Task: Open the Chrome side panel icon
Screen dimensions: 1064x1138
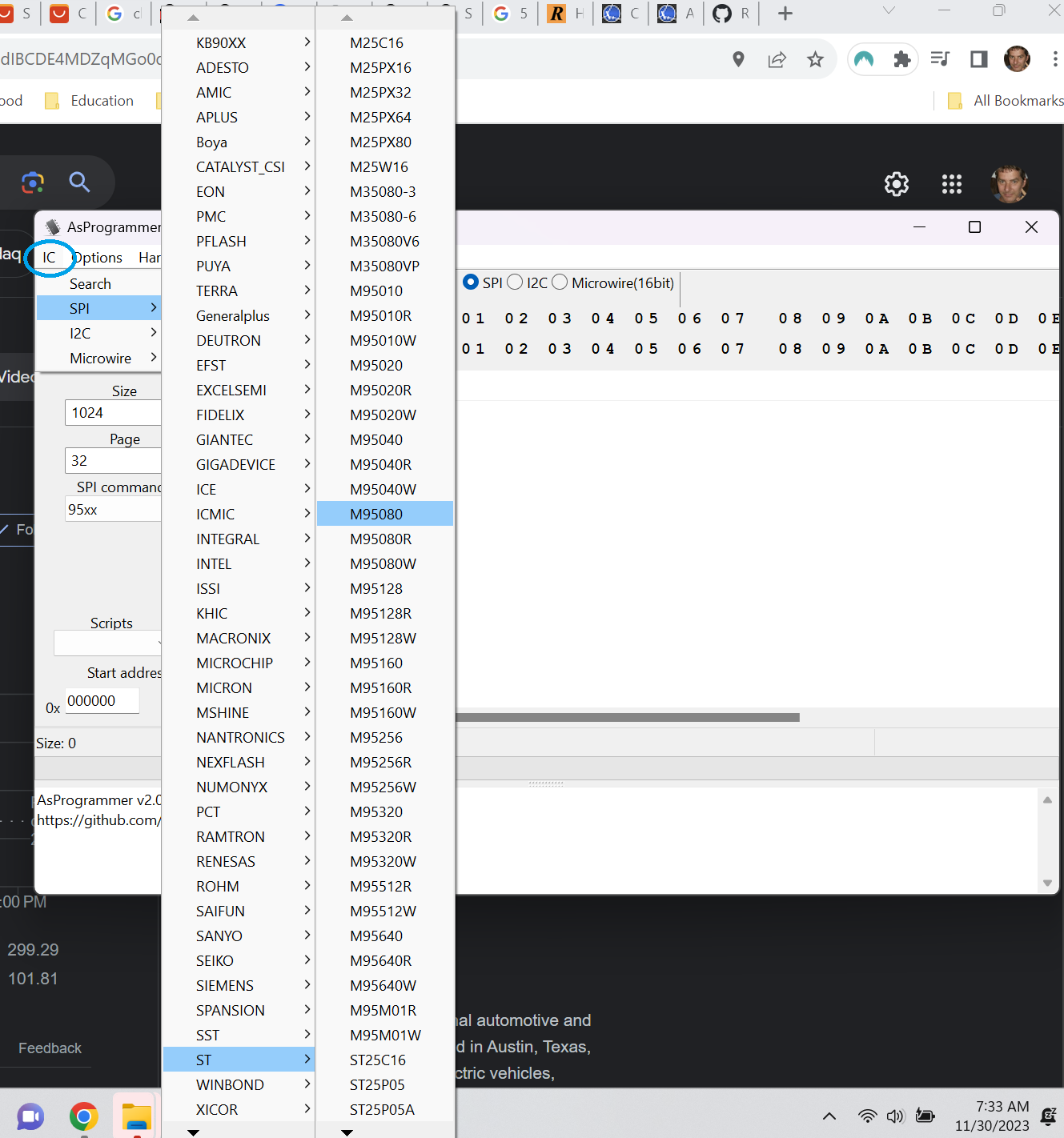Action: [x=978, y=59]
